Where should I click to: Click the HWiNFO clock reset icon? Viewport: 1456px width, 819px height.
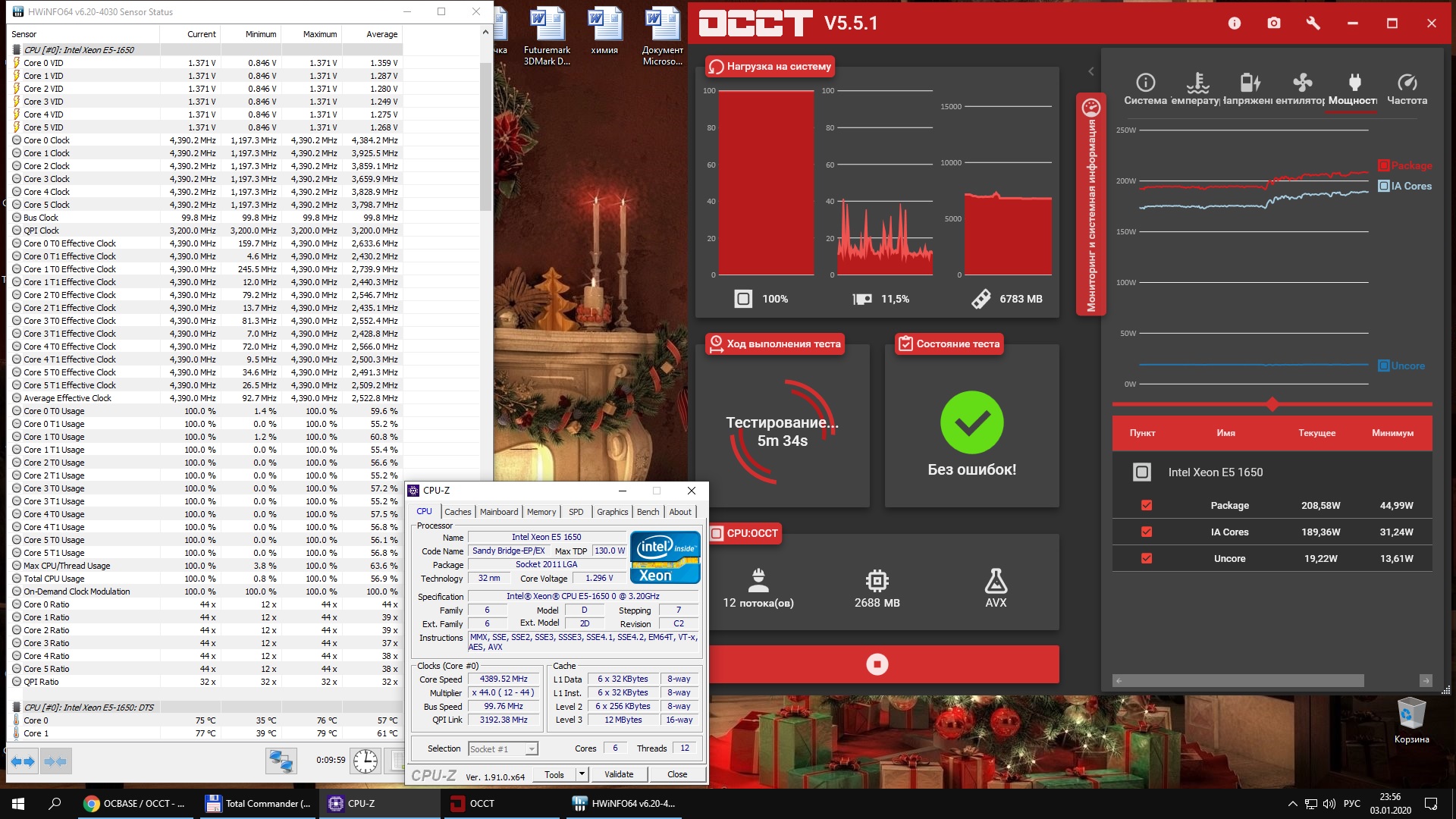pyautogui.click(x=365, y=761)
